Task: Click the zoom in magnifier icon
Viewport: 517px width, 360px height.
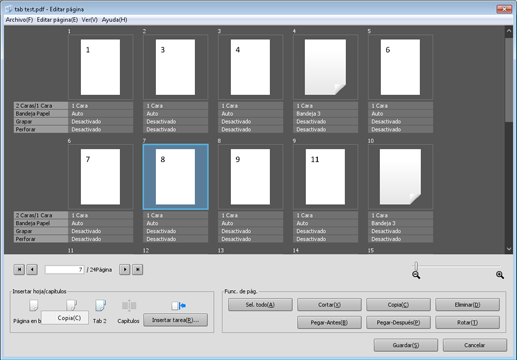Action: point(500,275)
